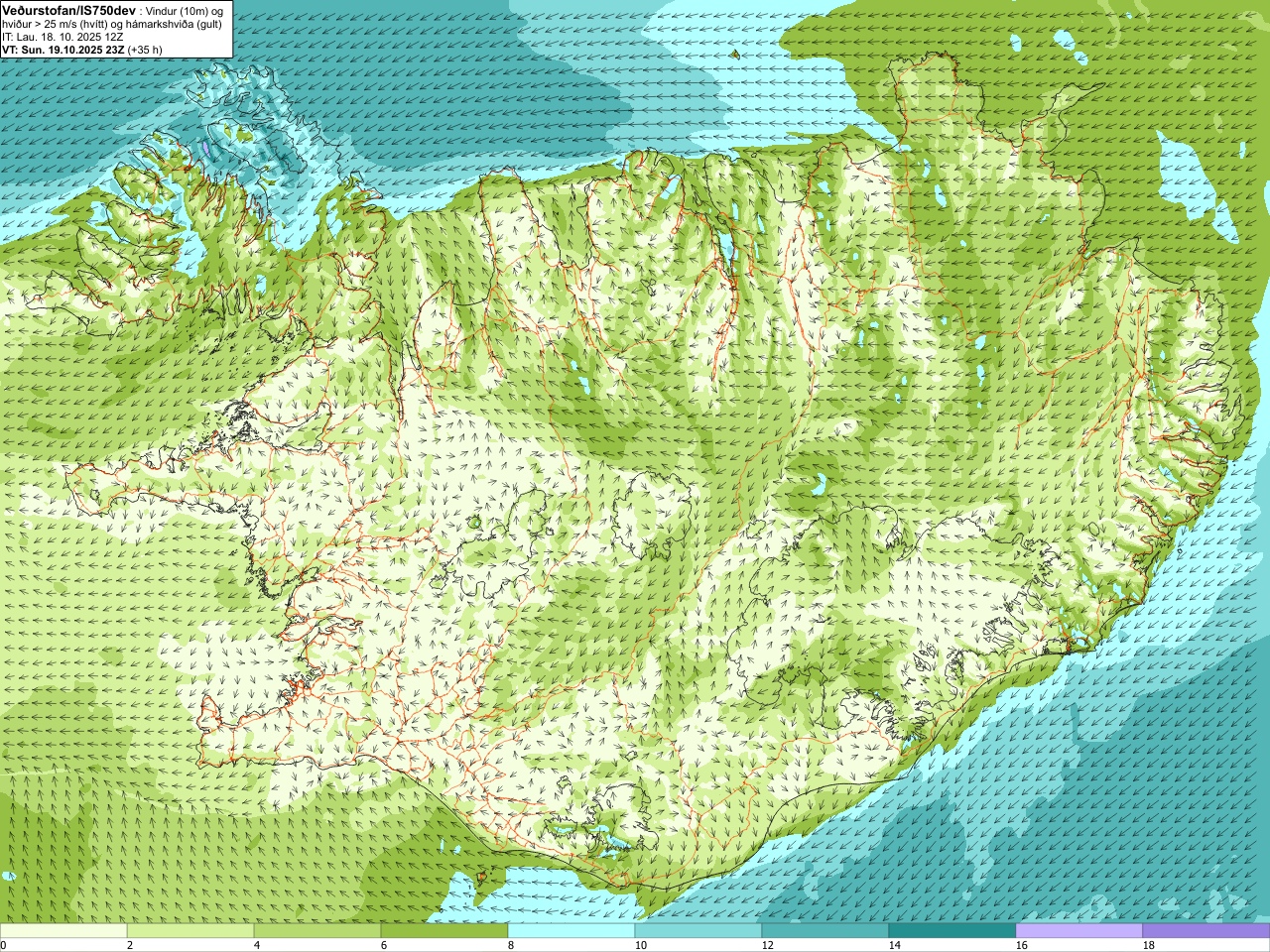Image resolution: width=1270 pixels, height=952 pixels.
Task: Click the dark green 6–8 m/s swatch
Action: pos(444,931)
